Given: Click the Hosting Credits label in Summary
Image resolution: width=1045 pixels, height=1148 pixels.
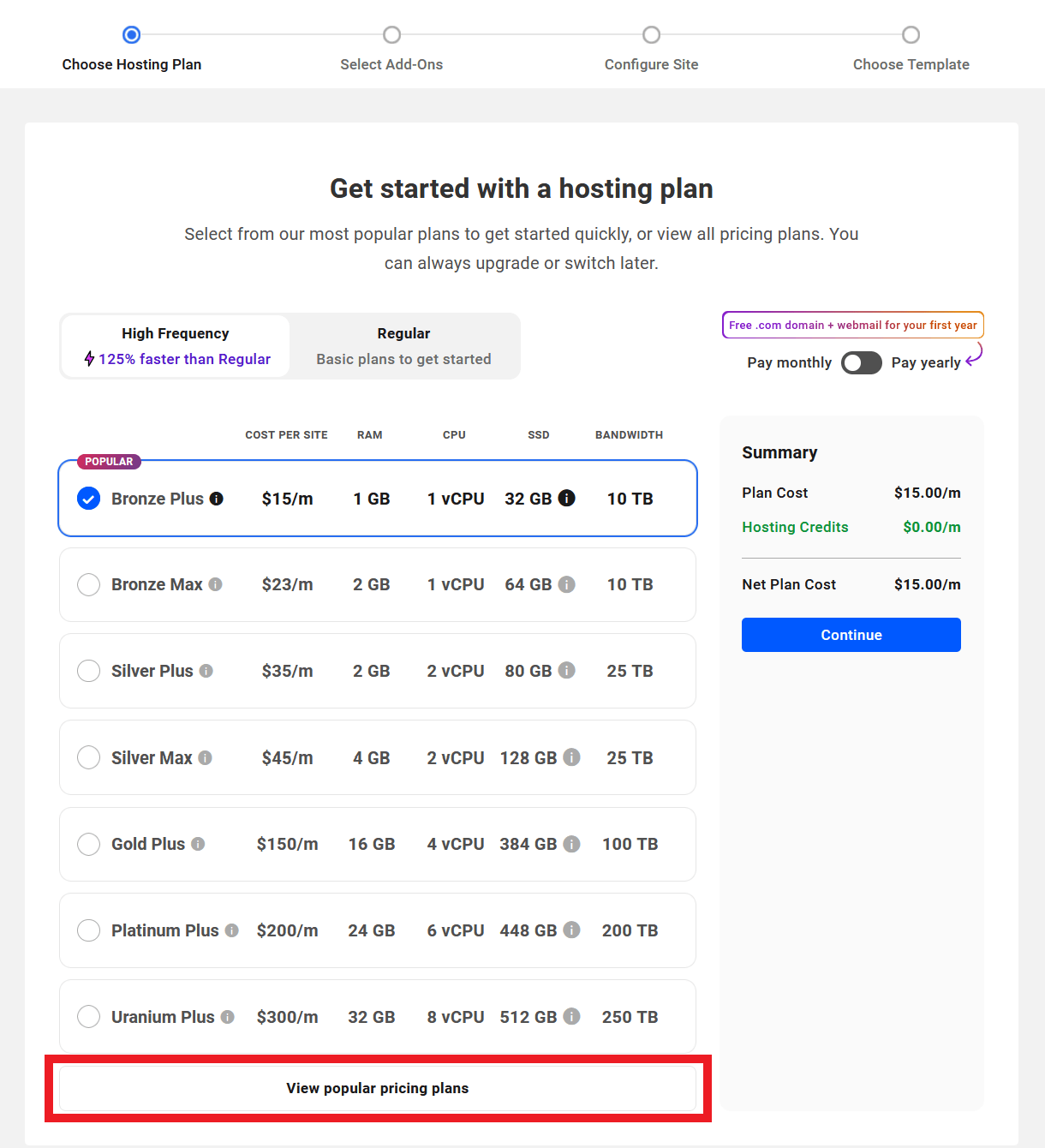Looking at the screenshot, I should click(x=795, y=527).
